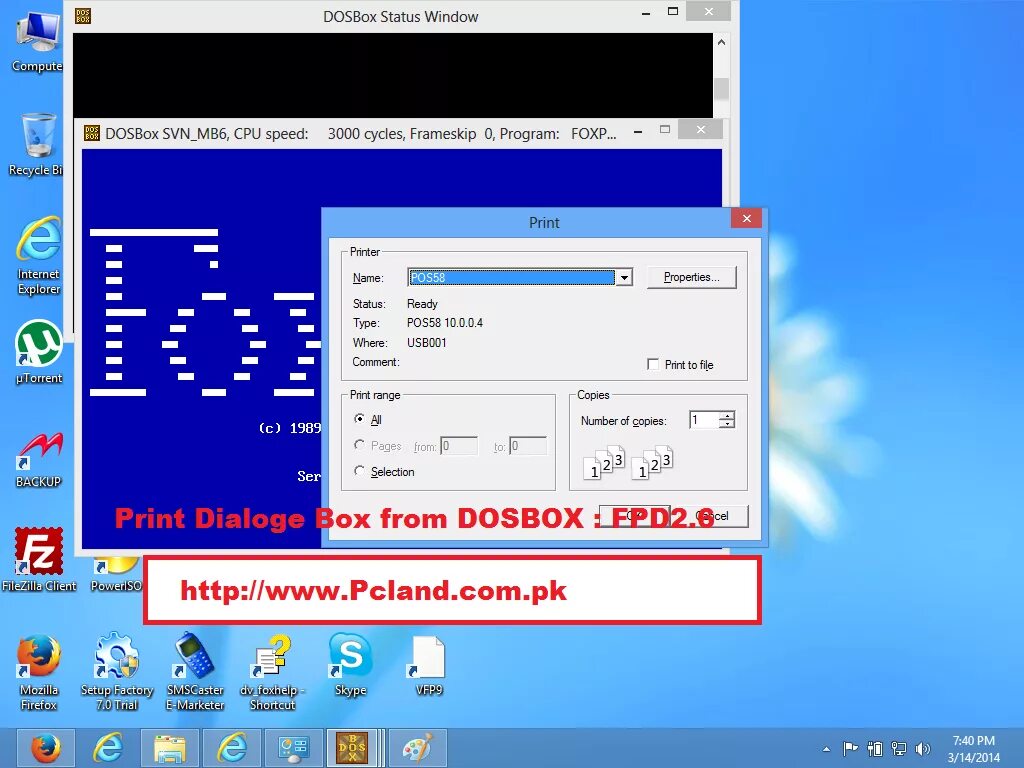Viewport: 1024px width, 768px height.
Task: Open the Recycle Bin desktop icon
Action: [x=37, y=144]
